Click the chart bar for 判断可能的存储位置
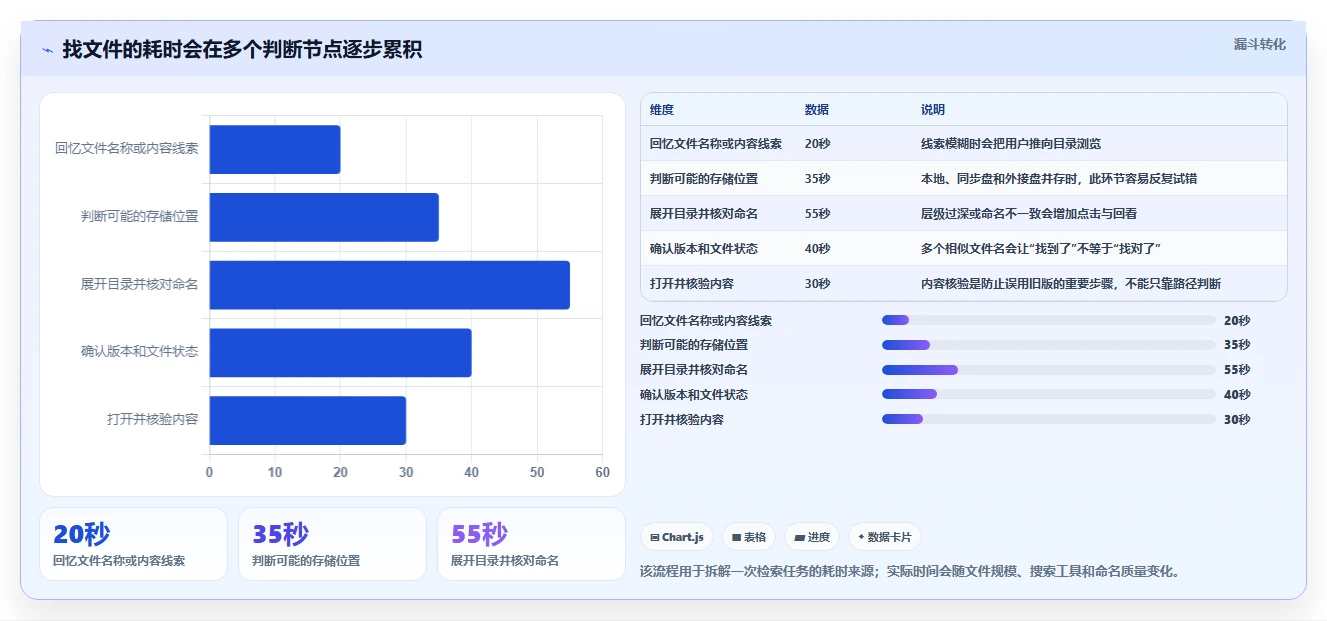This screenshot has width=1327, height=621. click(324, 217)
